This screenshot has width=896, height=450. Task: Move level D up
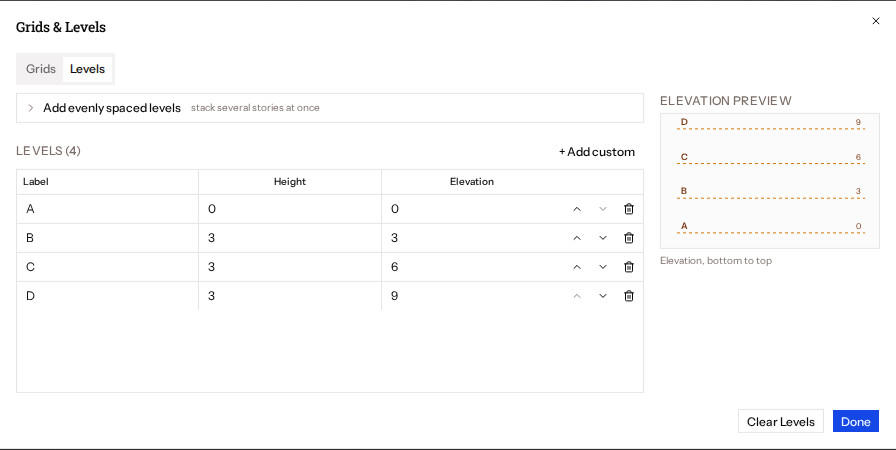coord(577,296)
